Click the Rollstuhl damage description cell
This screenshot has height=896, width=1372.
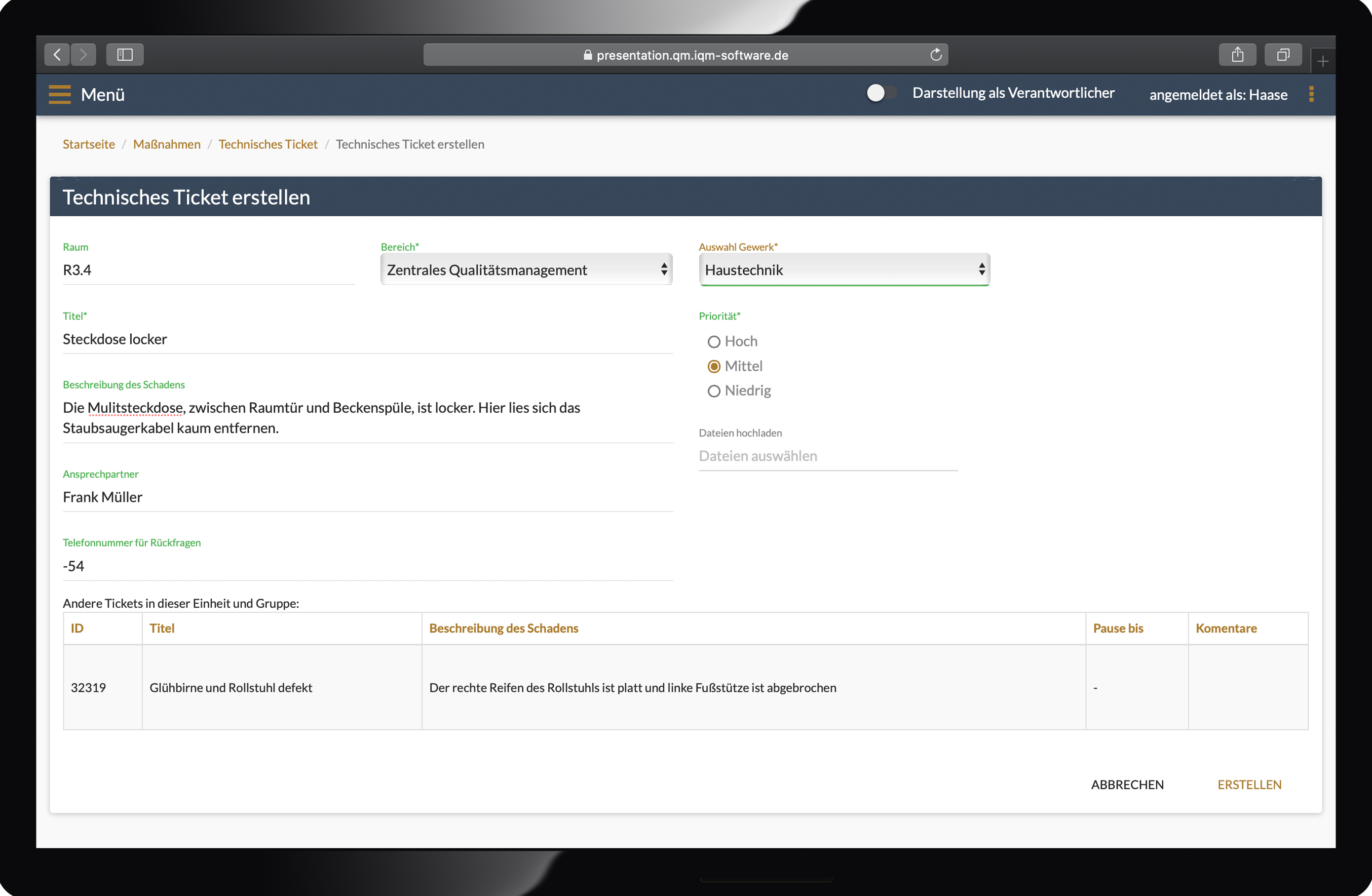click(754, 687)
